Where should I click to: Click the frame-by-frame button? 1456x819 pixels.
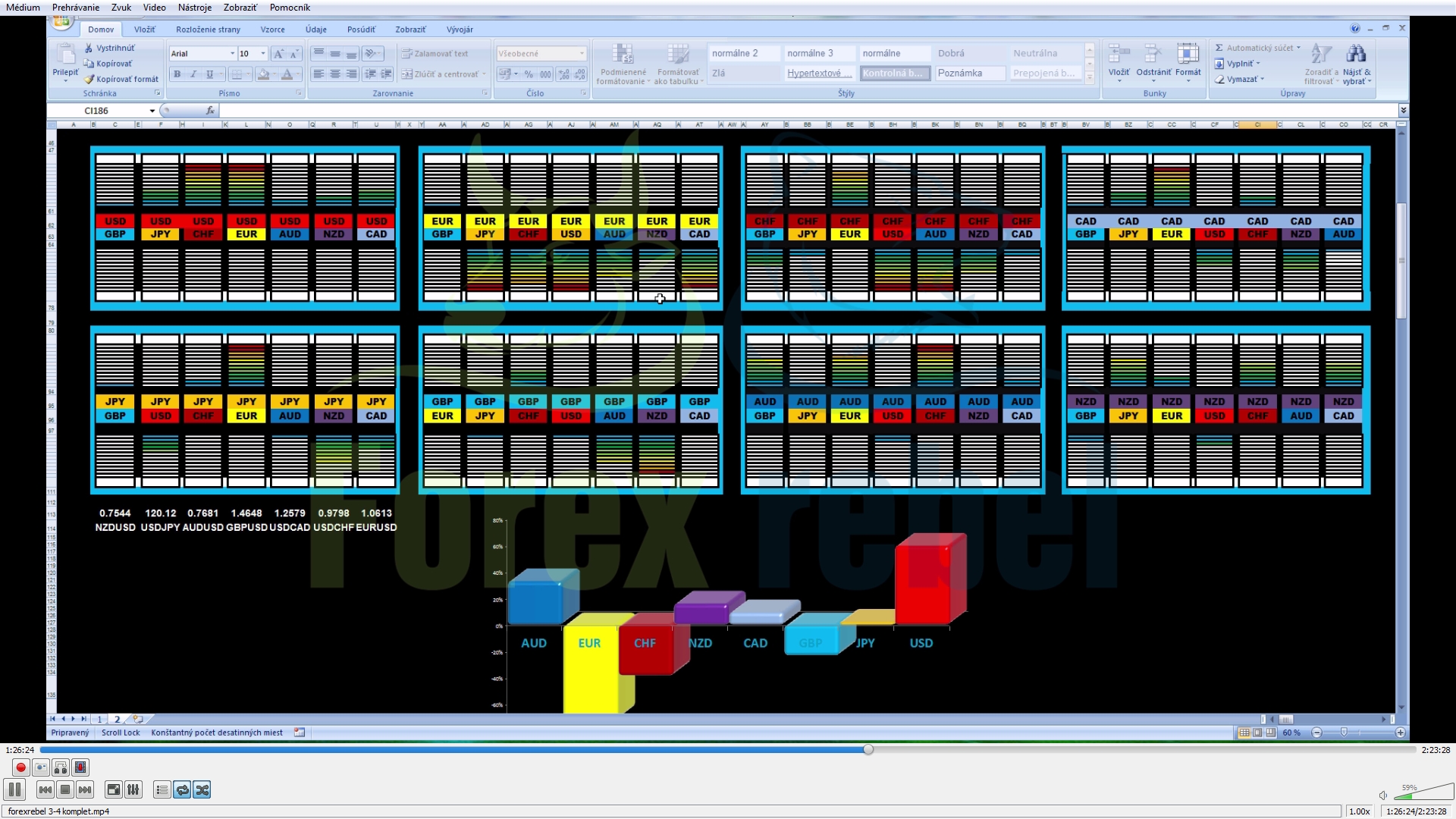(80, 767)
